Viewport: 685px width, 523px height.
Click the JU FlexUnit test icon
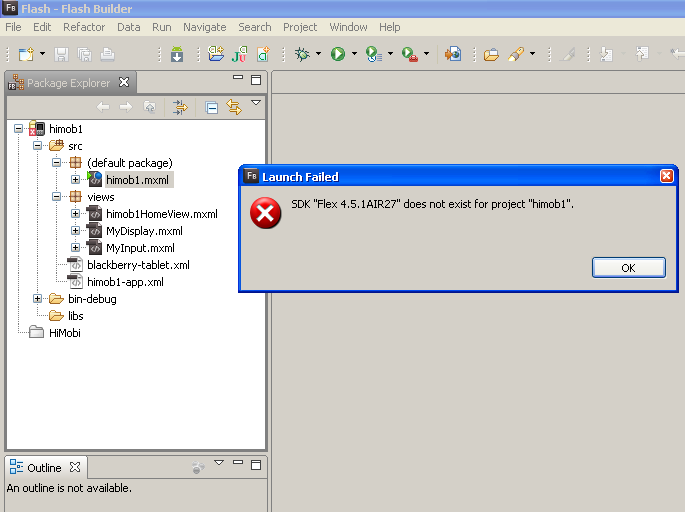[x=239, y=55]
